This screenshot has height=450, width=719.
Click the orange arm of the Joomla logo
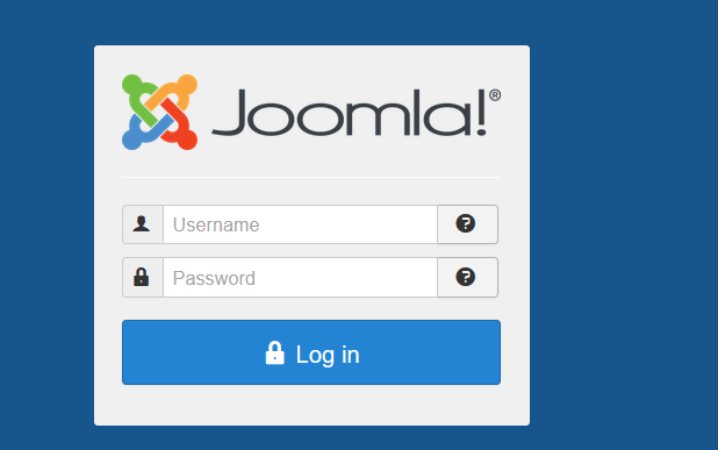177,92
